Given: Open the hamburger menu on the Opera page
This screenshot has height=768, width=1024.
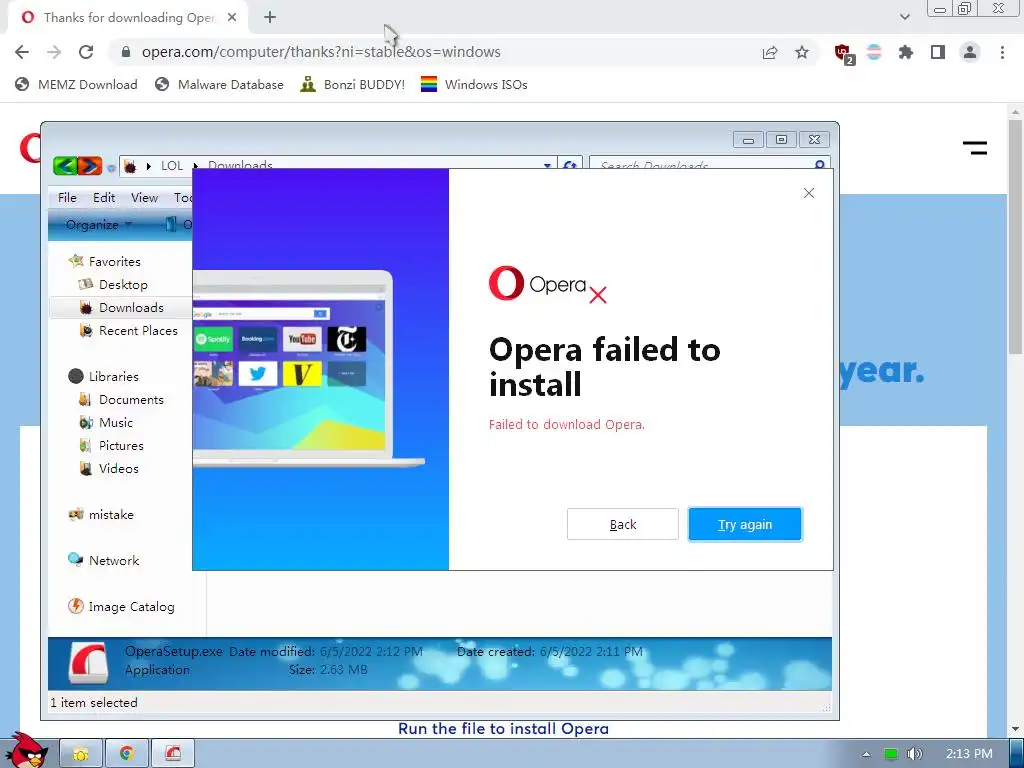Looking at the screenshot, I should tap(975, 148).
